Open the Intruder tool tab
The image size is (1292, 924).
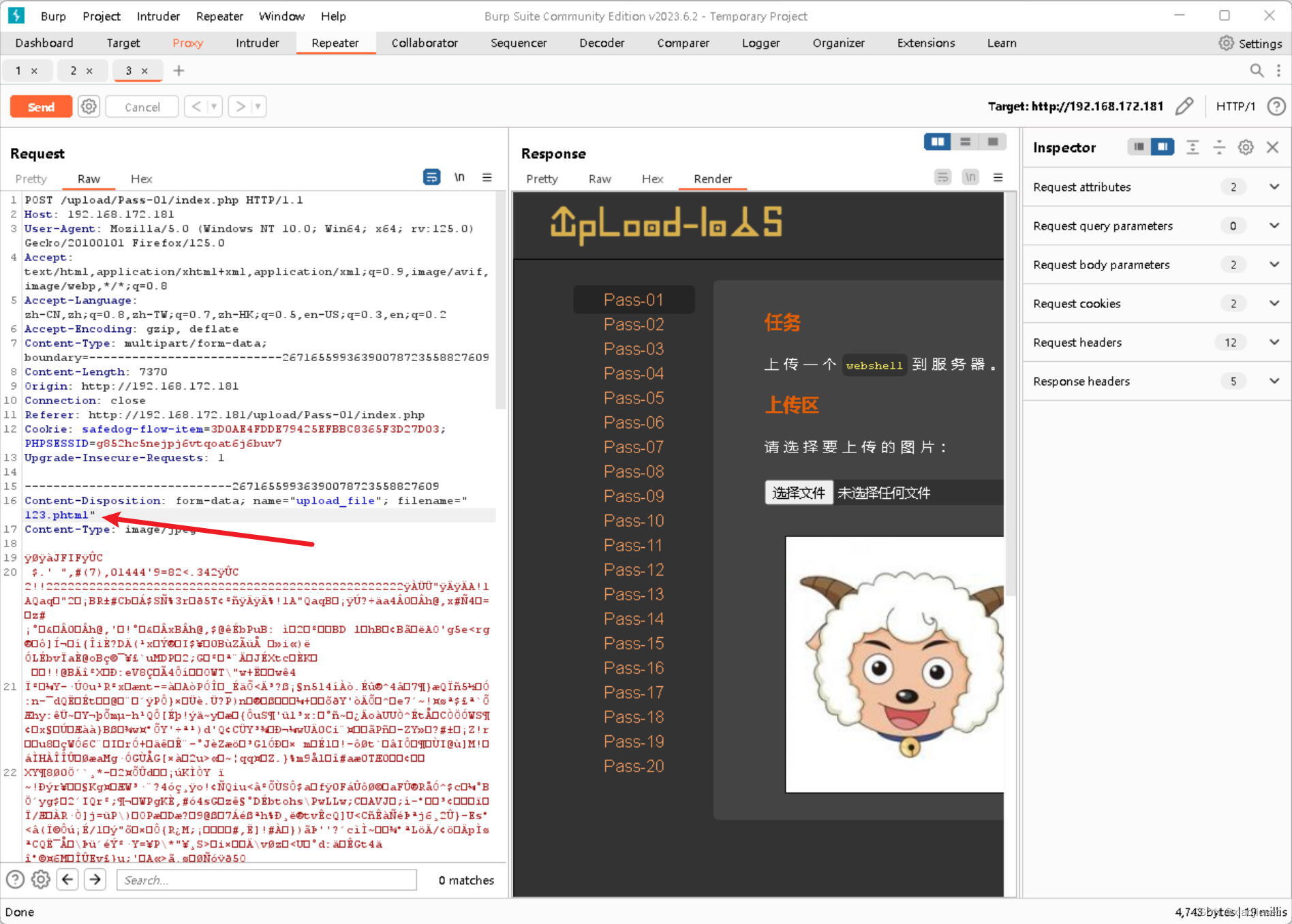coord(258,43)
